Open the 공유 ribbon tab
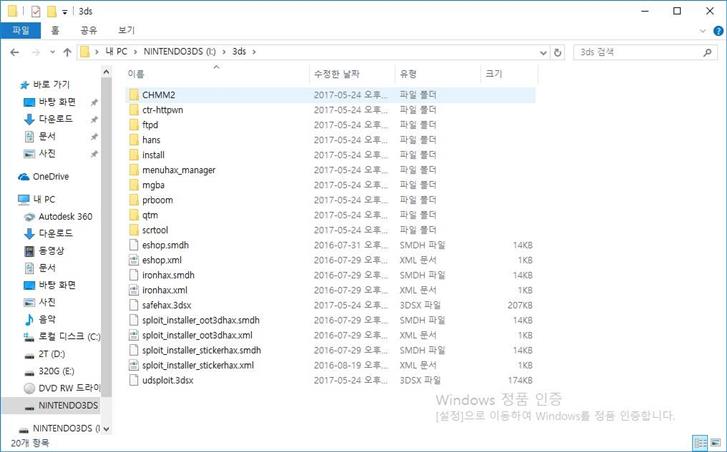 (x=89, y=31)
